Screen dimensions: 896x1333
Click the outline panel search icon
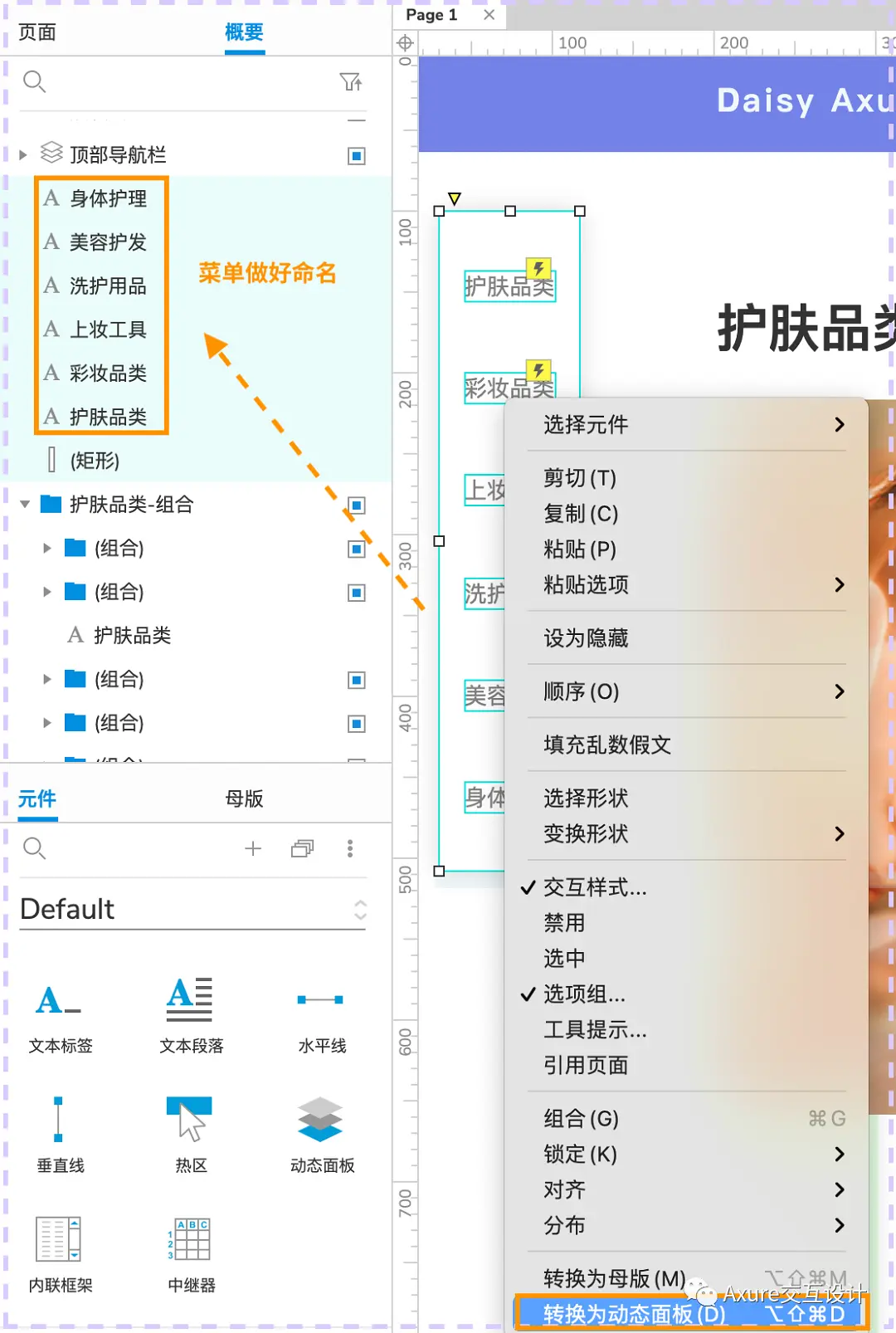tap(34, 81)
